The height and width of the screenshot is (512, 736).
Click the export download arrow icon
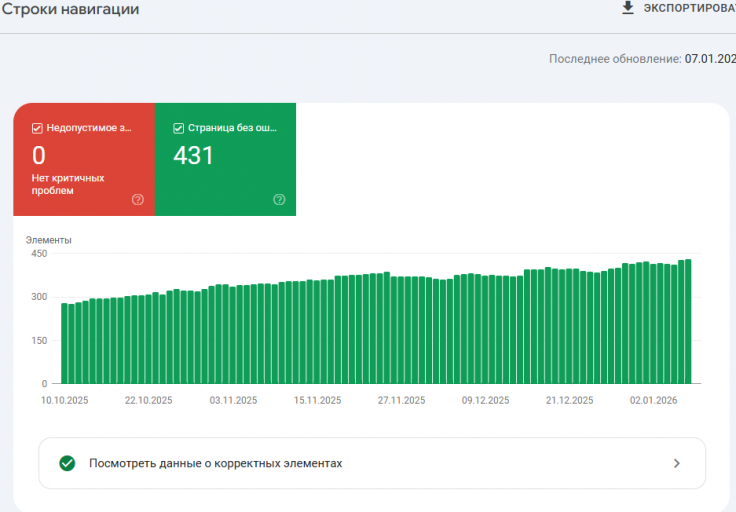628,8
